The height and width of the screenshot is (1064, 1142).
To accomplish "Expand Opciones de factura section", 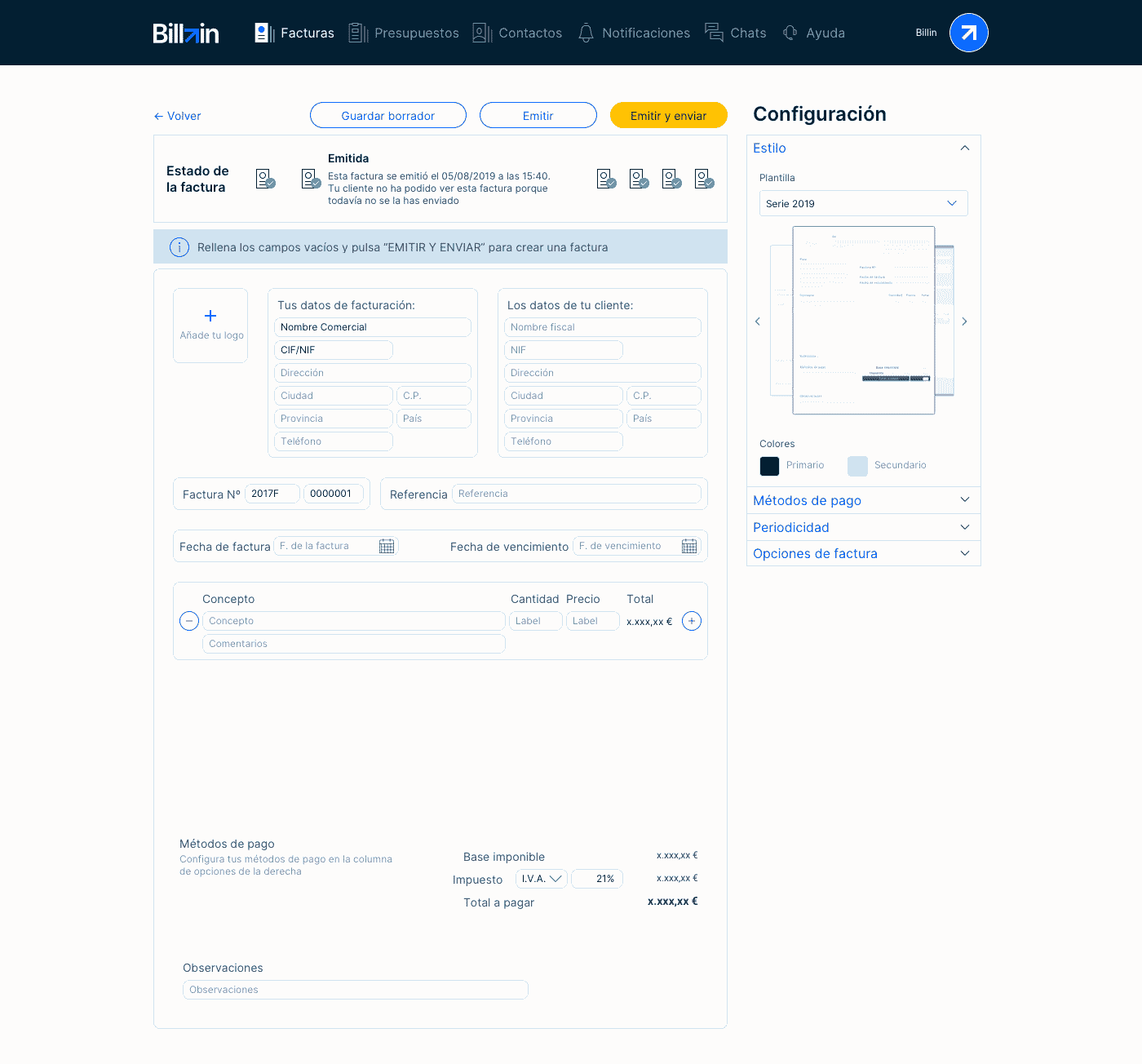I will click(x=864, y=553).
